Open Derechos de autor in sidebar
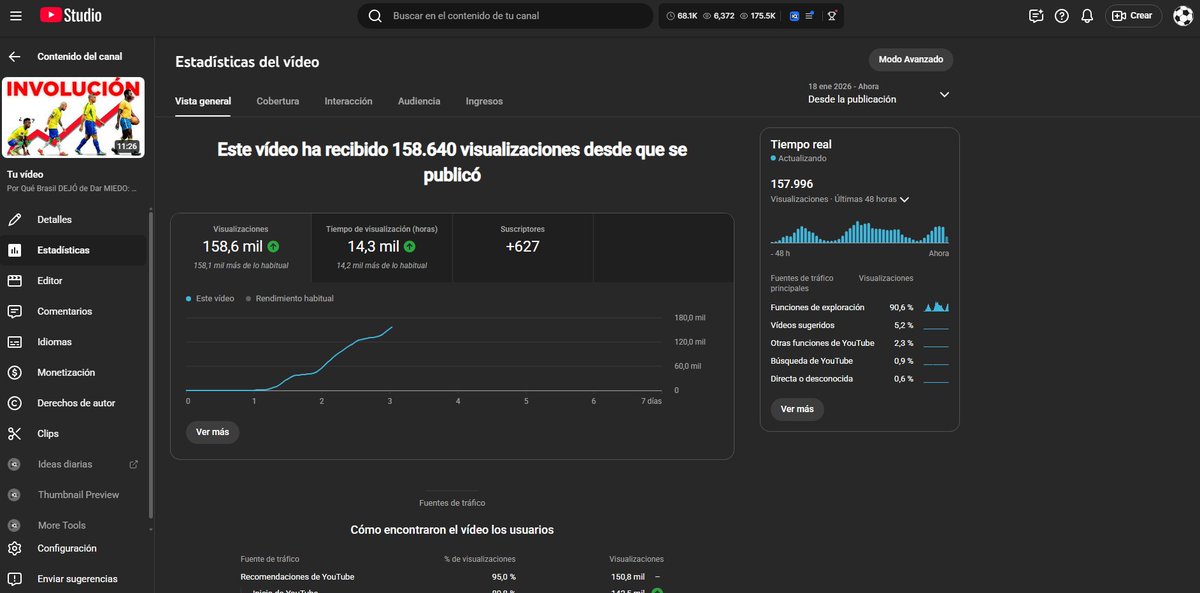The height and width of the screenshot is (593, 1200). (x=74, y=403)
